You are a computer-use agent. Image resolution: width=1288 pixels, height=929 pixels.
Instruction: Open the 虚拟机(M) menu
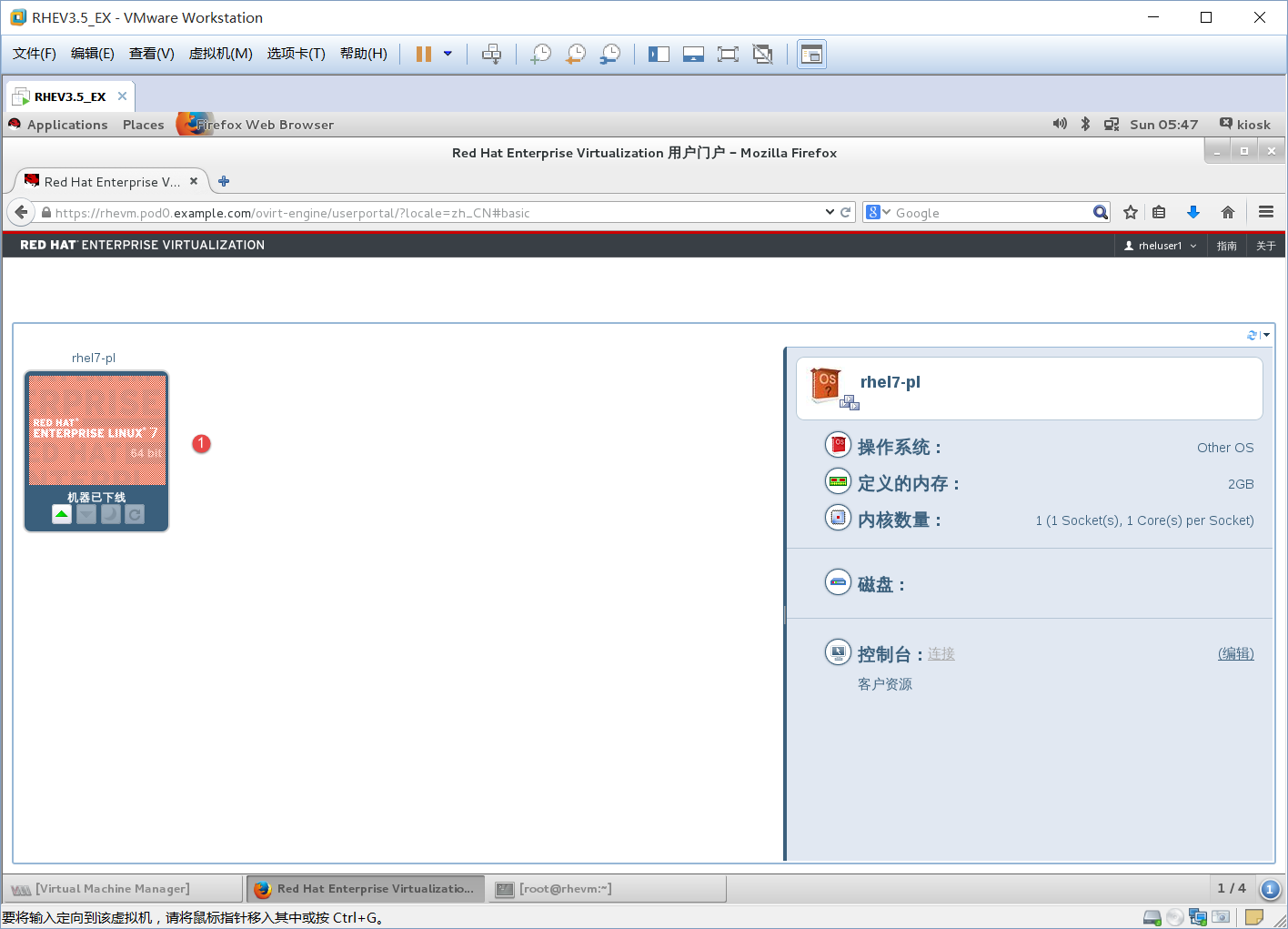point(221,54)
